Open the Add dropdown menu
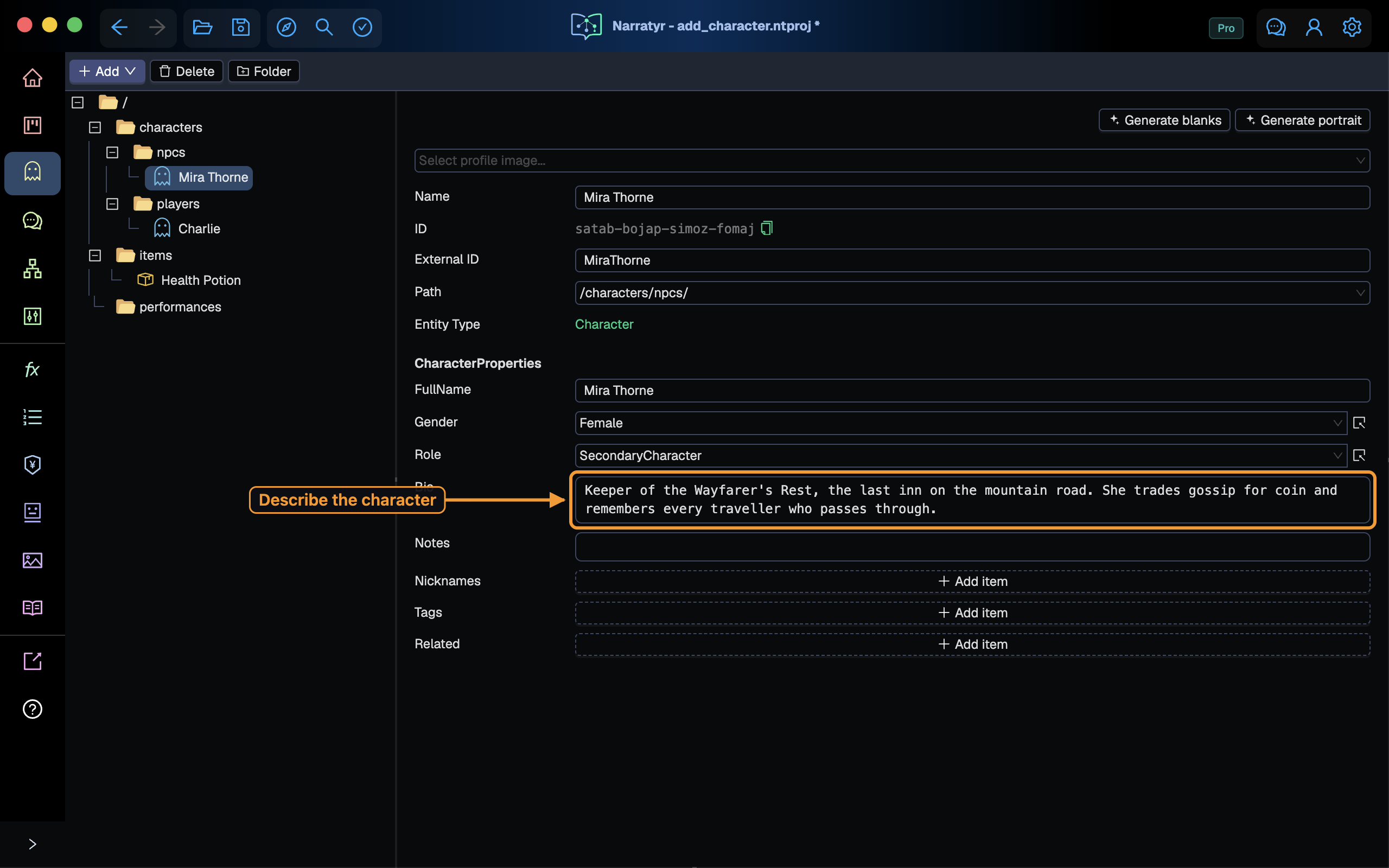 107,71
